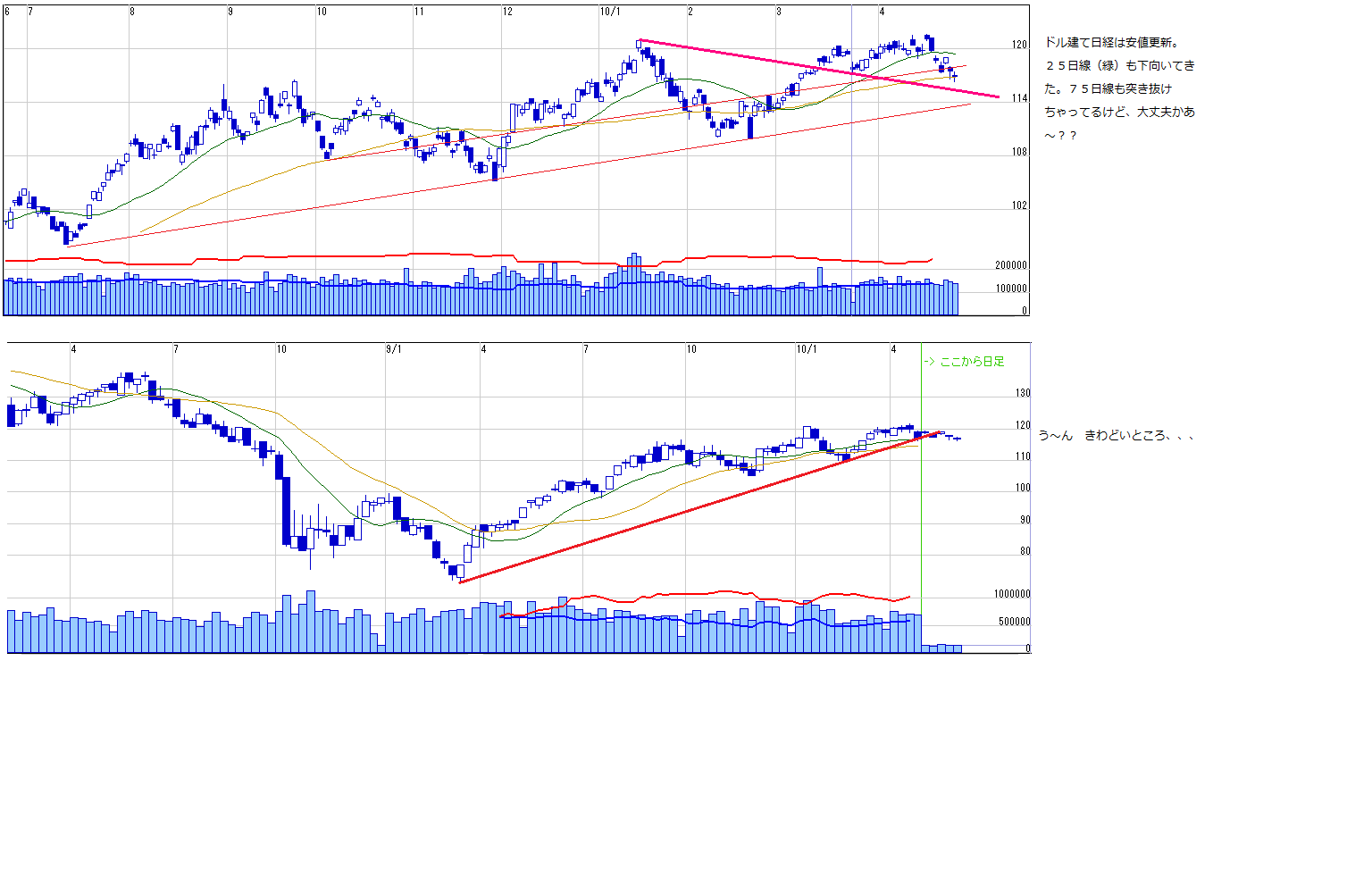Click the '10/1' date marker on bottom chart
Image resolution: width=1372 pixels, height=895 pixels.
pos(806,349)
